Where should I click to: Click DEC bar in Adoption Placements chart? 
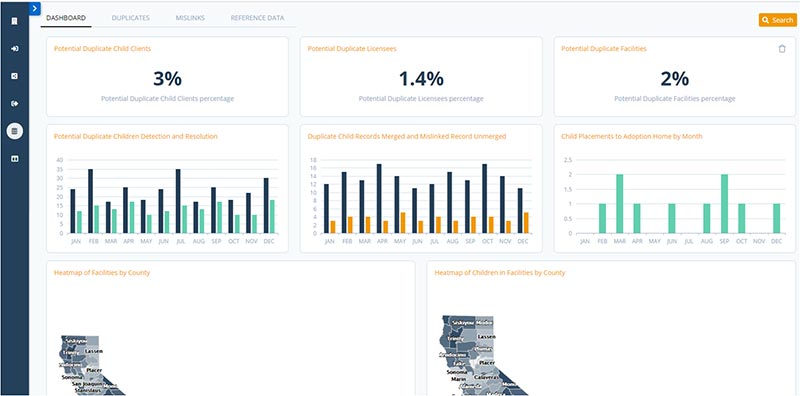point(777,218)
